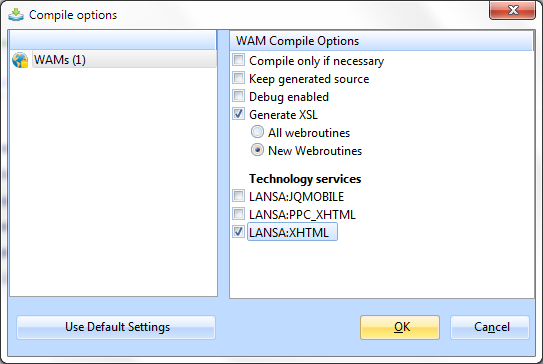Viewport: 543px width, 364px height.
Task: Choose the All webroutines radio button
Action: [257, 132]
